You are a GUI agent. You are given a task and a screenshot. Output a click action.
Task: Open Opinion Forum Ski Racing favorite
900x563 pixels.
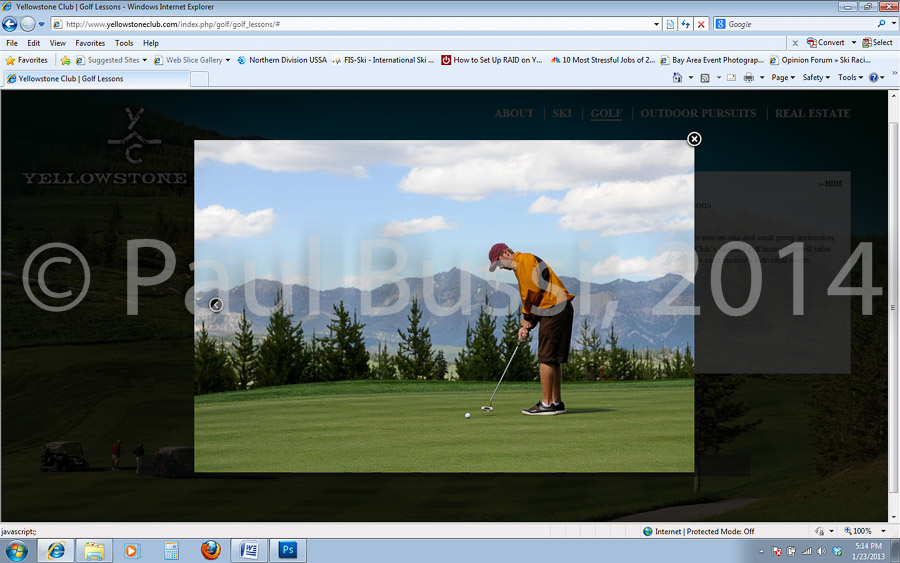[x=820, y=60]
